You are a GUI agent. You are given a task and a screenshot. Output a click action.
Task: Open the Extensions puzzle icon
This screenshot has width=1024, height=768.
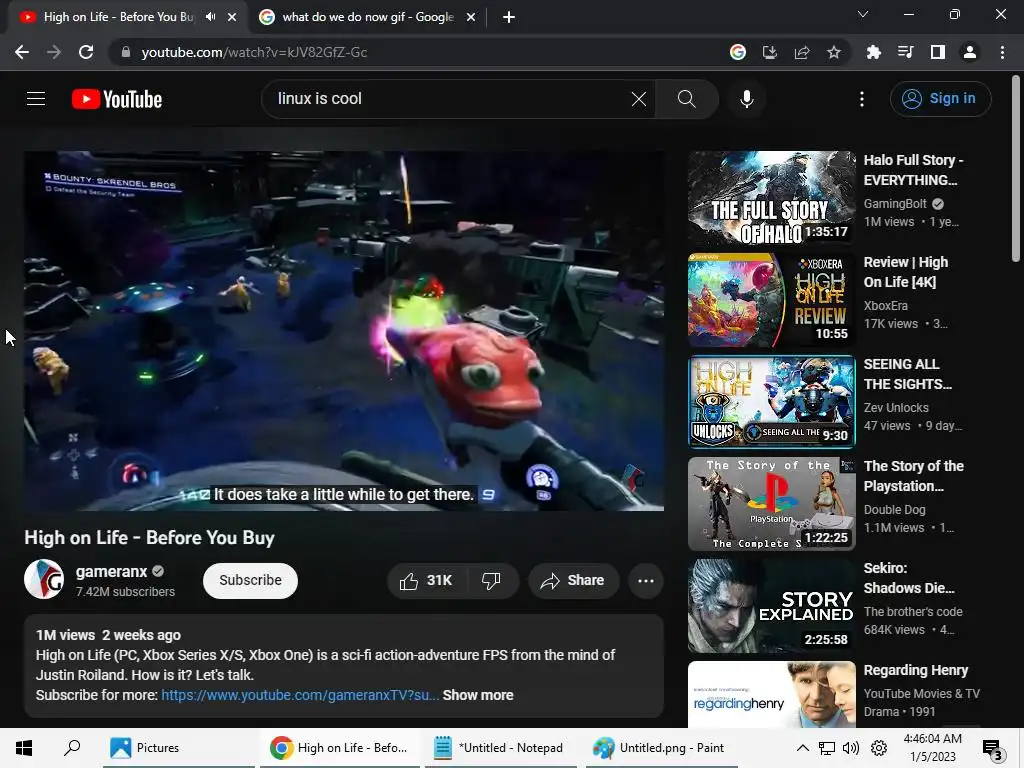(873, 52)
